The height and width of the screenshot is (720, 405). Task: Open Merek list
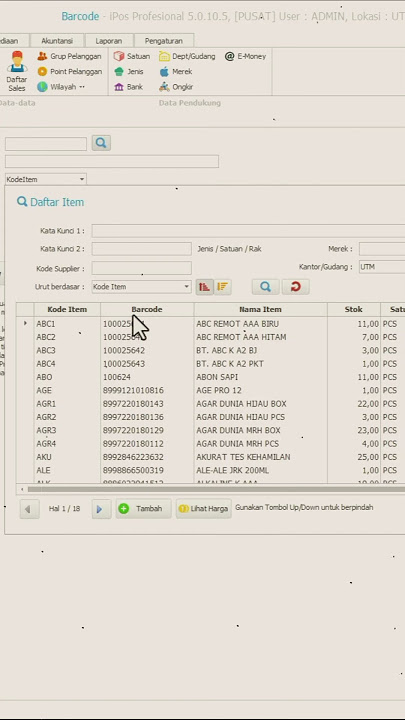coord(176,72)
